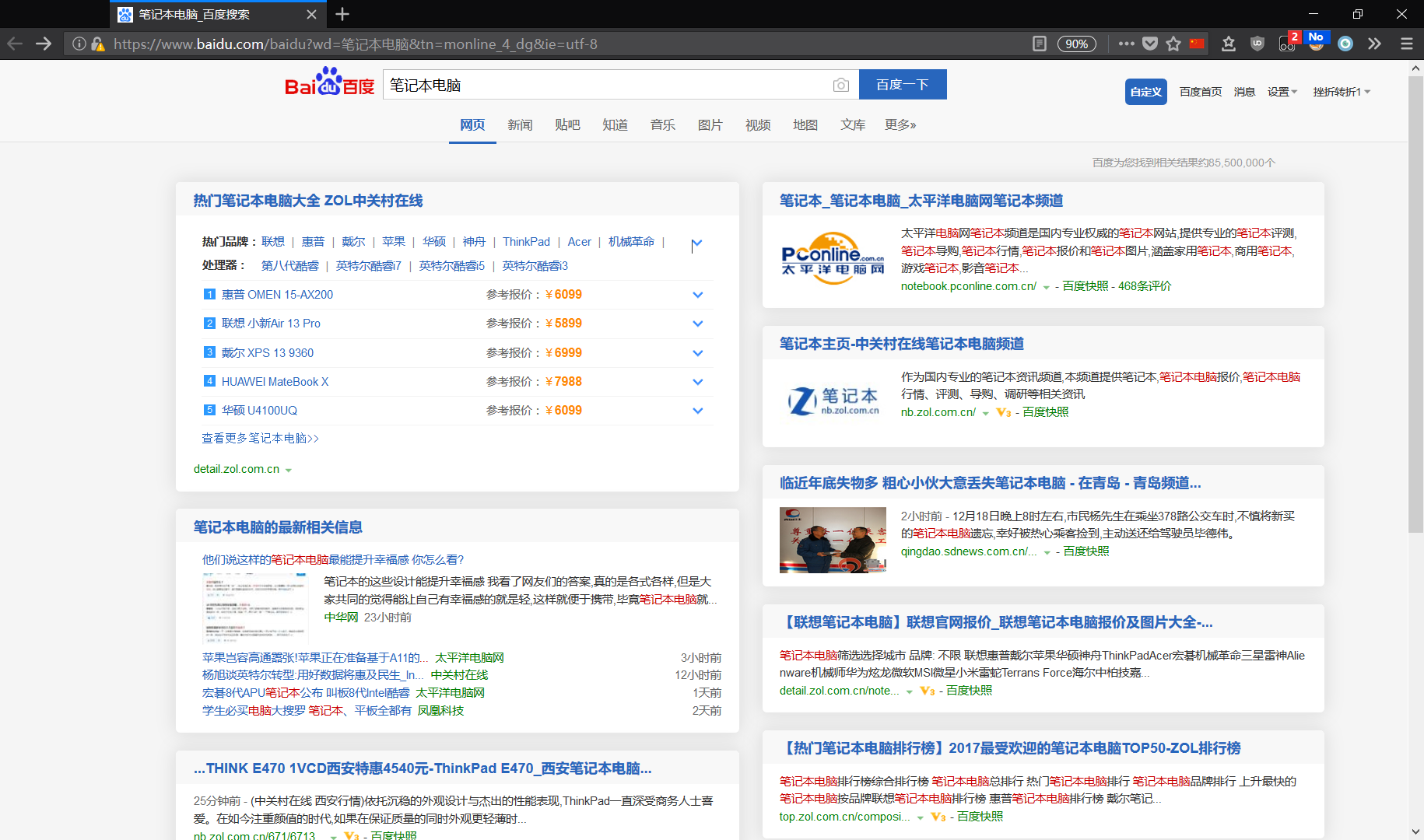
Task: Open bookmarks library star-tray icon
Action: (x=1229, y=44)
